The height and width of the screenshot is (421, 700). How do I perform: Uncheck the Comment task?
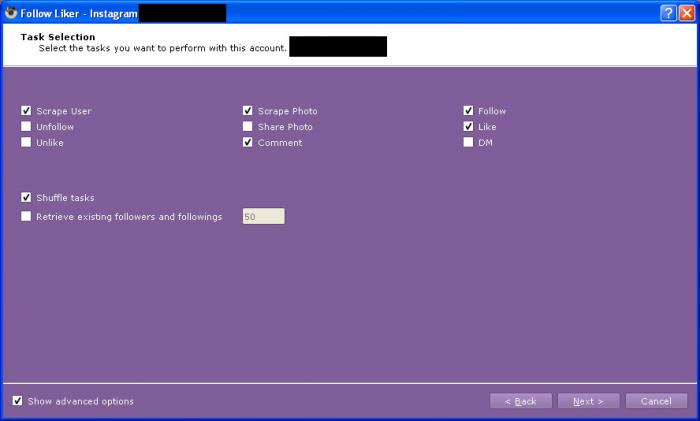(248, 142)
